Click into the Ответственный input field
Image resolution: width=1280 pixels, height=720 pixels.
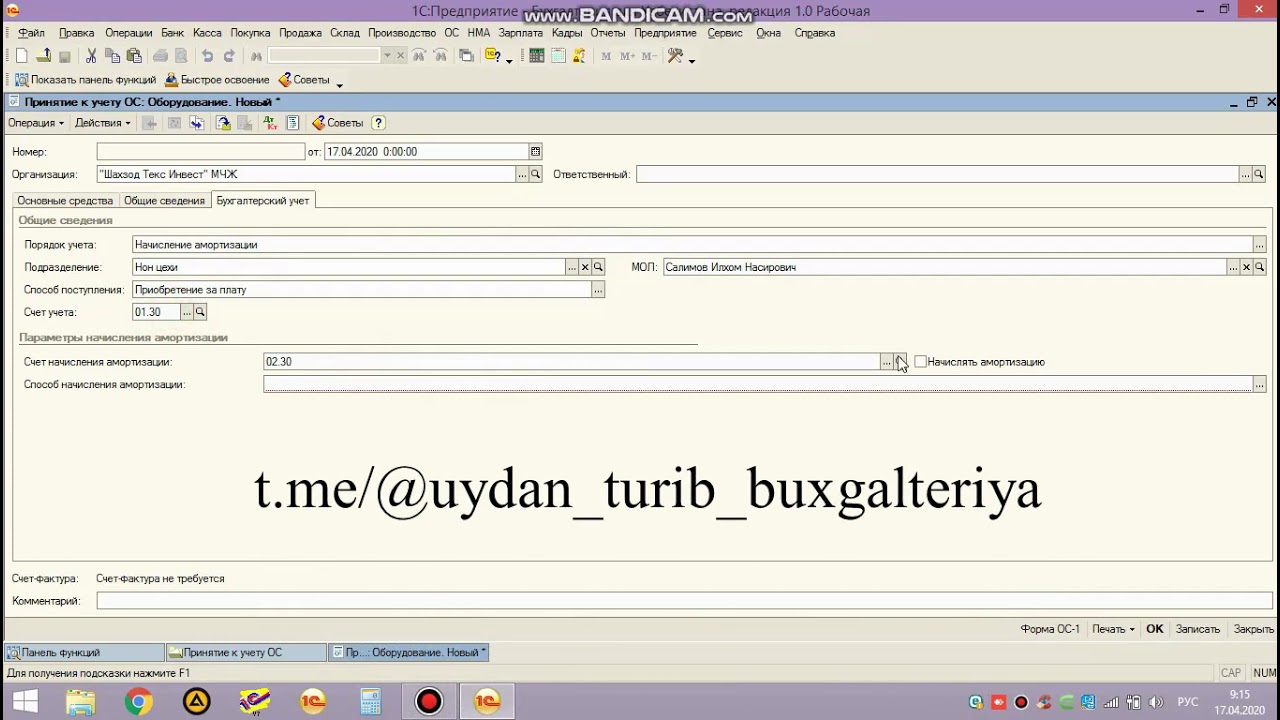[937, 174]
